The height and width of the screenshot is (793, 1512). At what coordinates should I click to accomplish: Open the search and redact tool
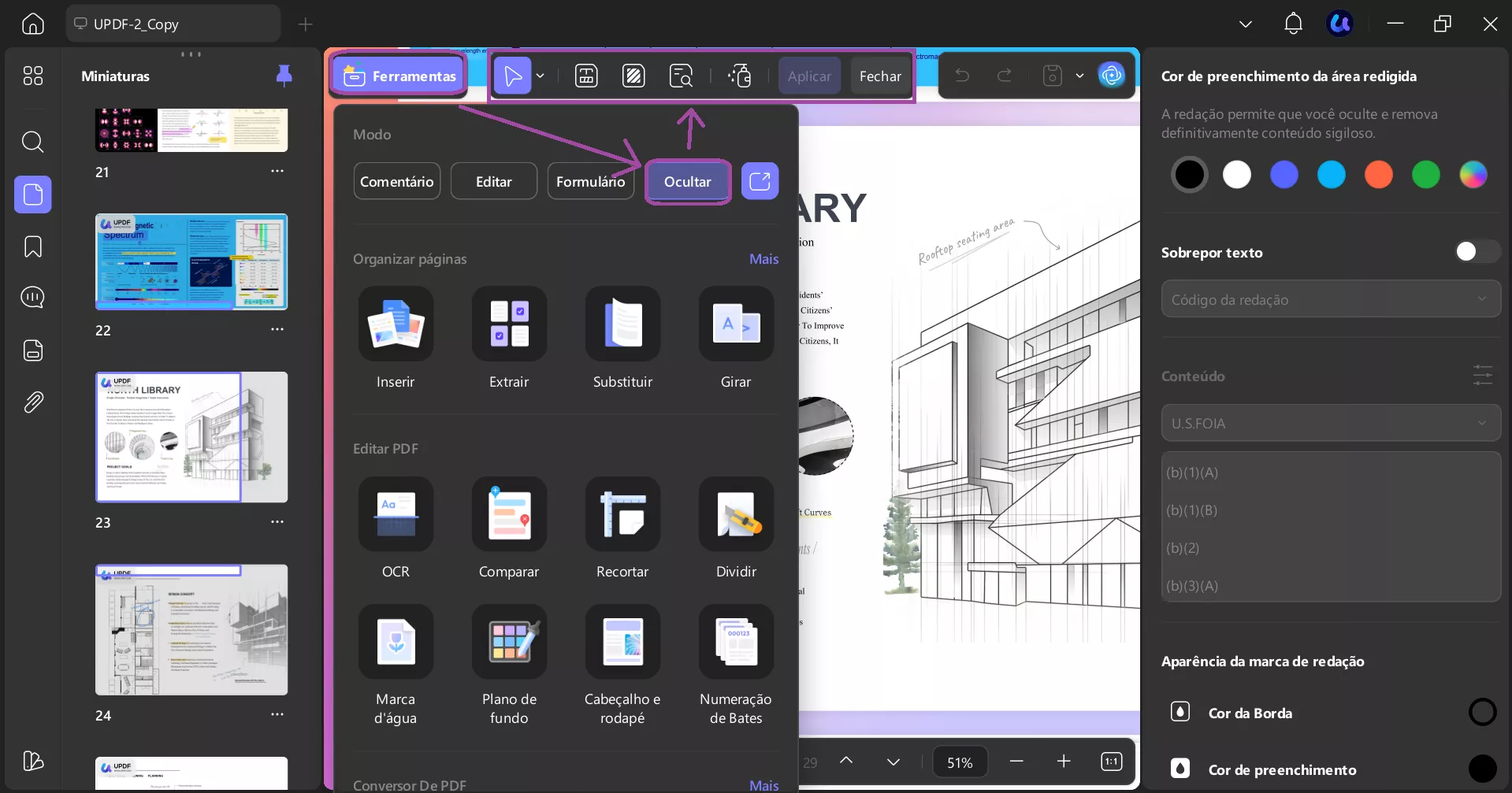pyautogui.click(x=681, y=76)
